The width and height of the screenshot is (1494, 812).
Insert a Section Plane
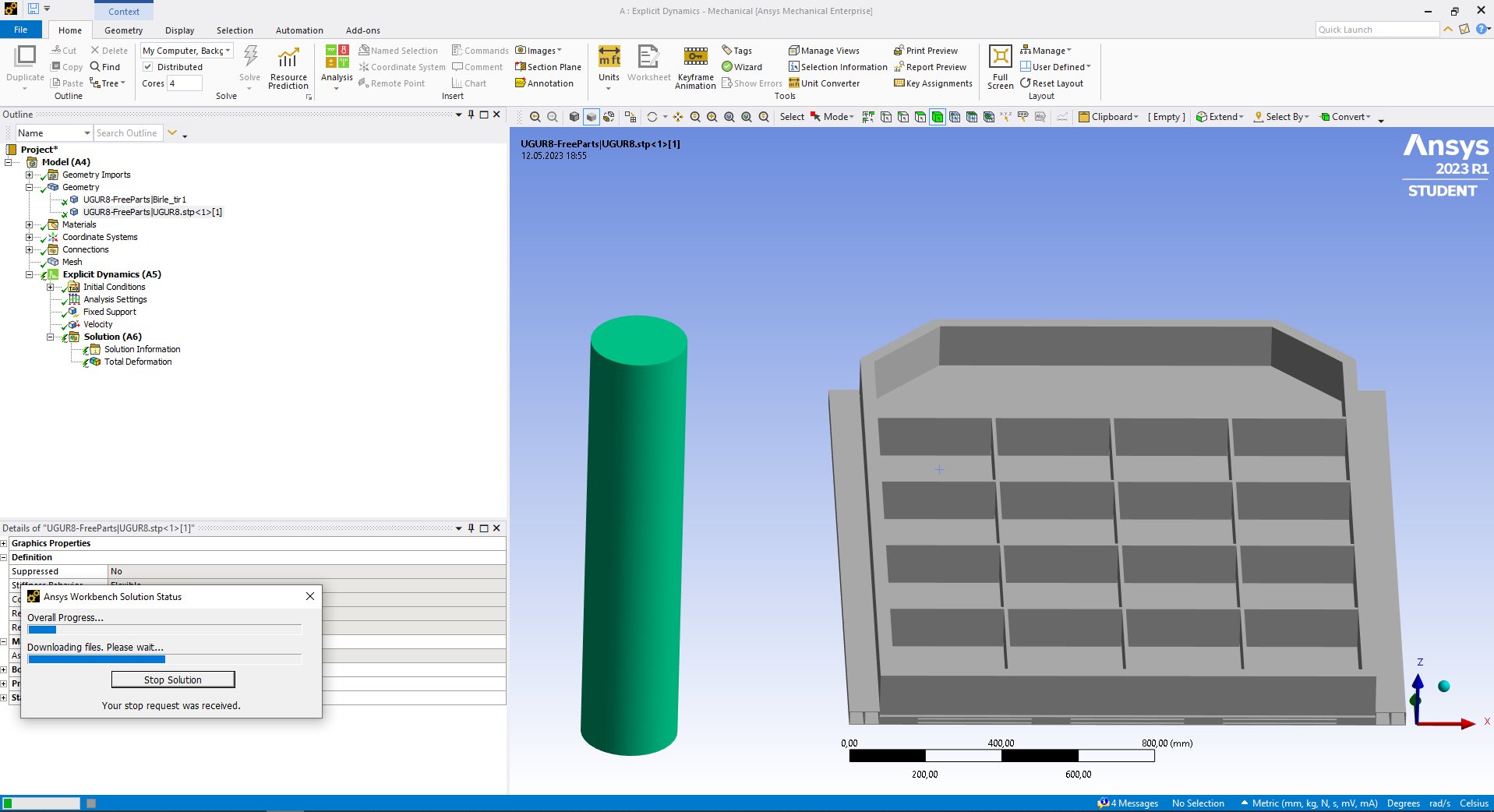point(548,67)
